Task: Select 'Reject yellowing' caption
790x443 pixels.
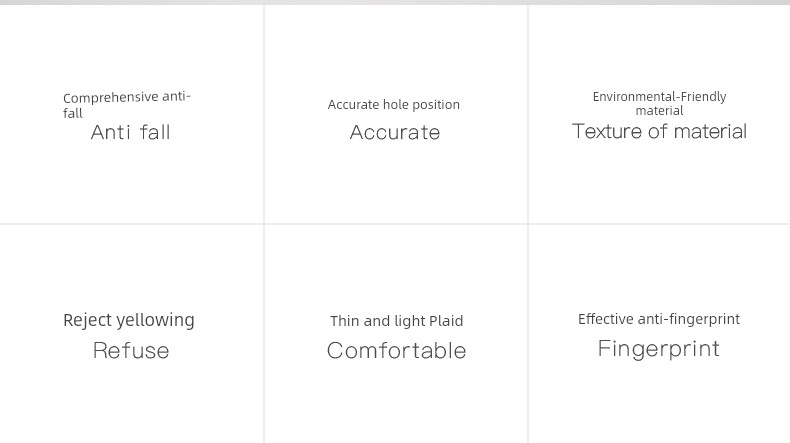Action: (129, 321)
